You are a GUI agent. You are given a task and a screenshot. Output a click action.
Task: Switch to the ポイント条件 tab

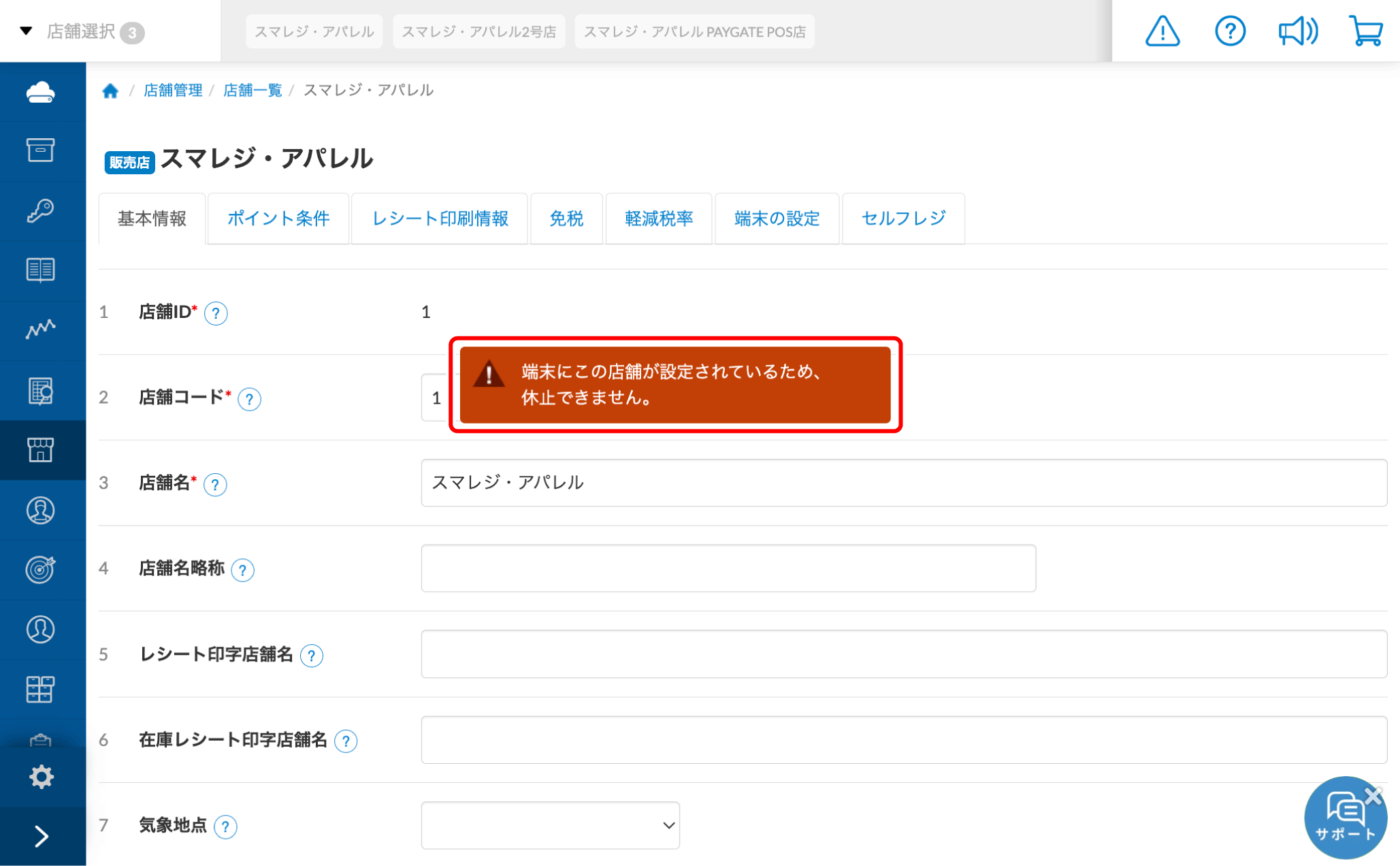[x=278, y=219]
